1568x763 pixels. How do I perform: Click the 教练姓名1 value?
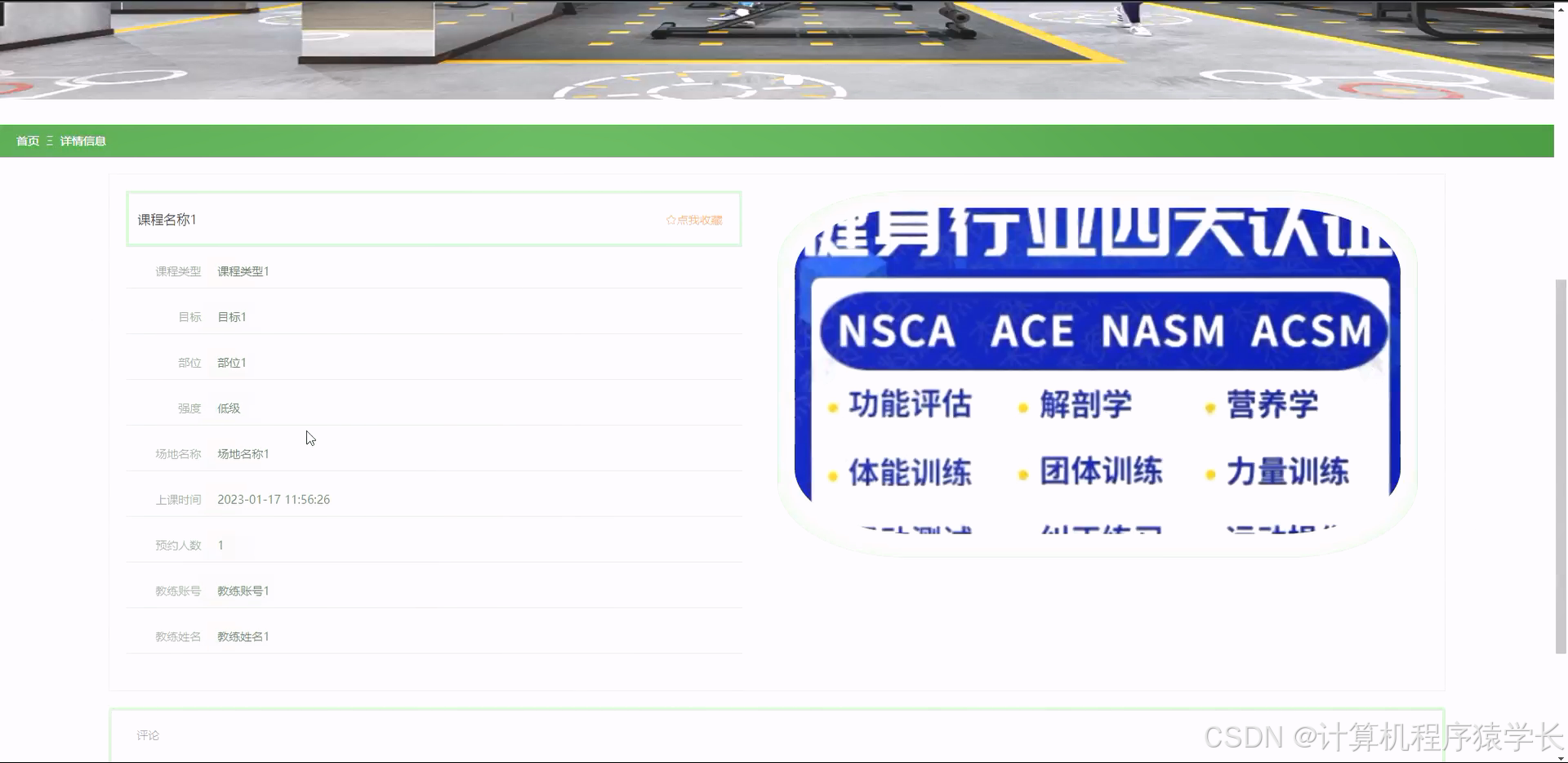(243, 637)
